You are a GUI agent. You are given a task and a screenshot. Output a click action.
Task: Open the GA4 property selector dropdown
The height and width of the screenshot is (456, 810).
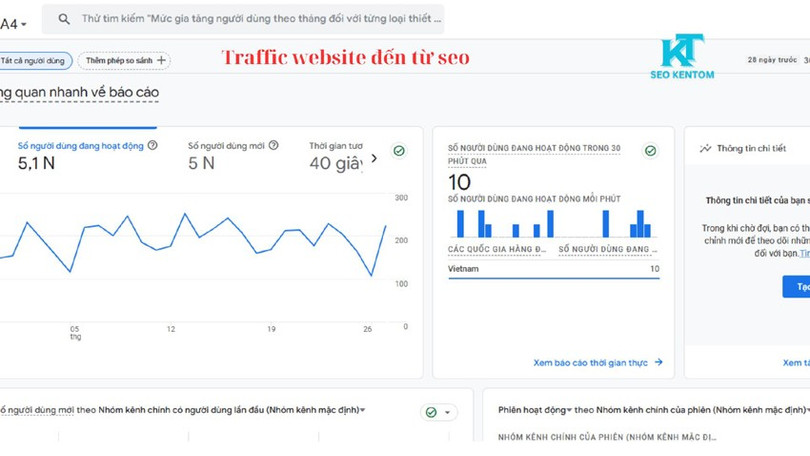click(x=14, y=23)
